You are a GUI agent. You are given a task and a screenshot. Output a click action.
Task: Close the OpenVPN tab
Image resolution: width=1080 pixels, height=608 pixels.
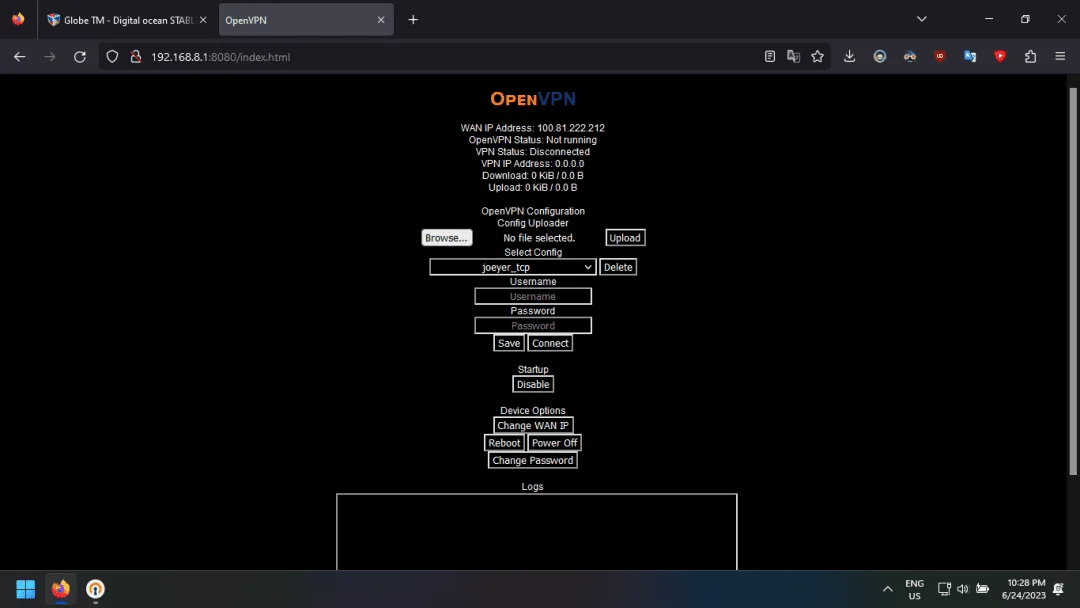coord(381,20)
